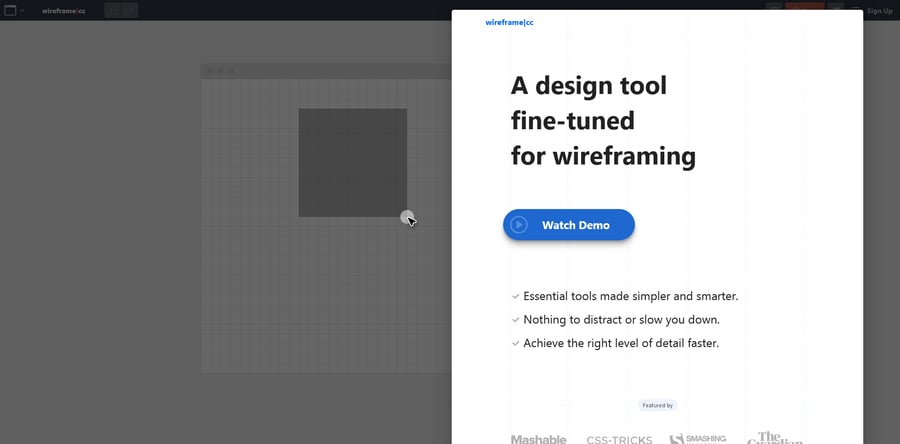Viewport: 900px width, 444px height.
Task: Click 'Nothing to distract or slow you down.'
Action: [622, 320]
